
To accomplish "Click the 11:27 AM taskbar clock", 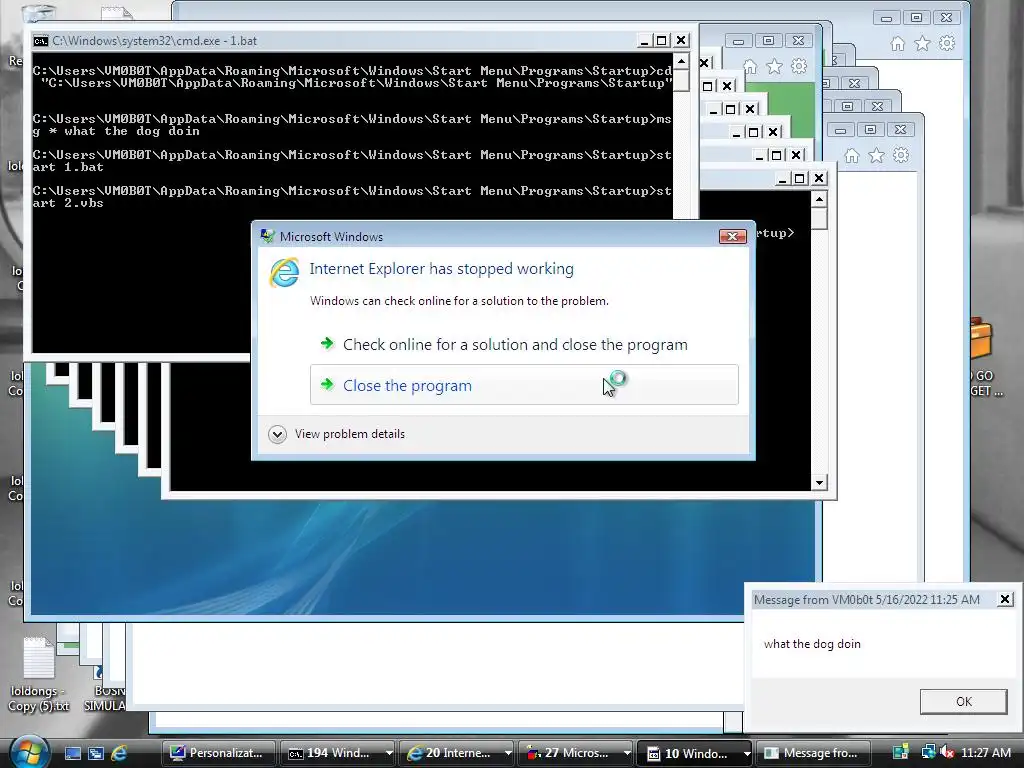I will tap(986, 753).
